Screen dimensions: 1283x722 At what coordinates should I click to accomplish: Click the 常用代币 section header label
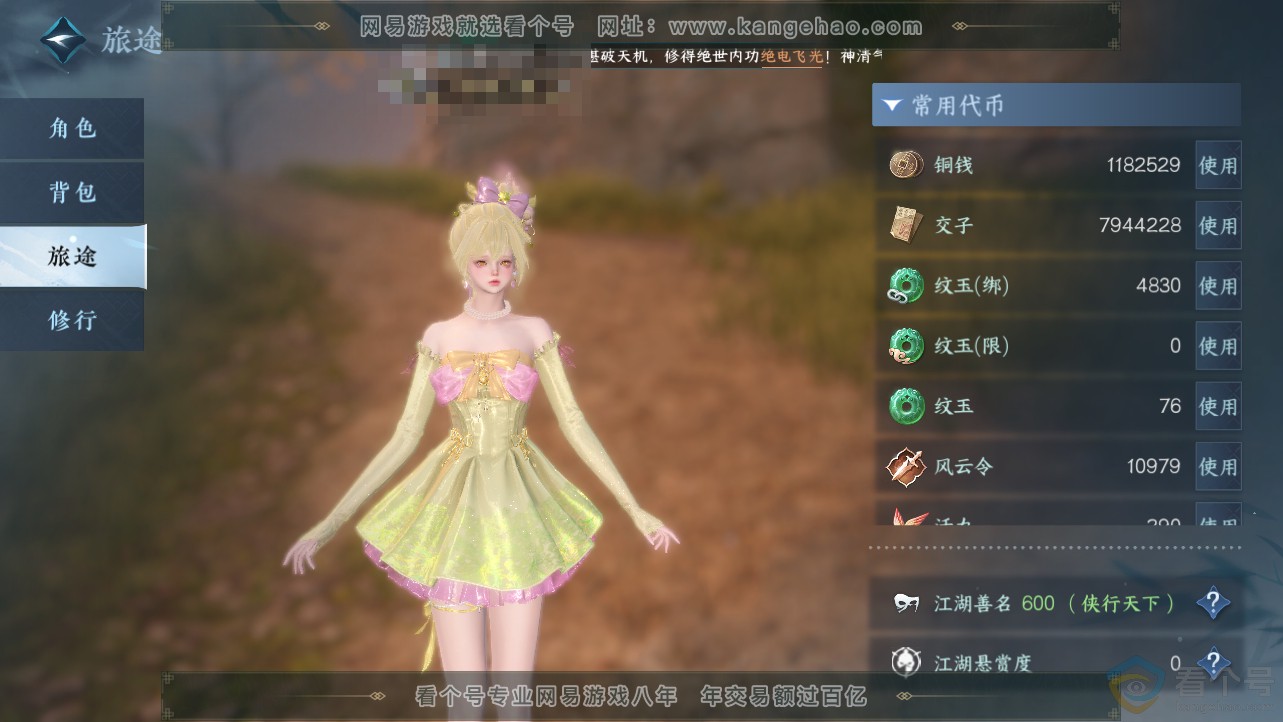pos(958,105)
